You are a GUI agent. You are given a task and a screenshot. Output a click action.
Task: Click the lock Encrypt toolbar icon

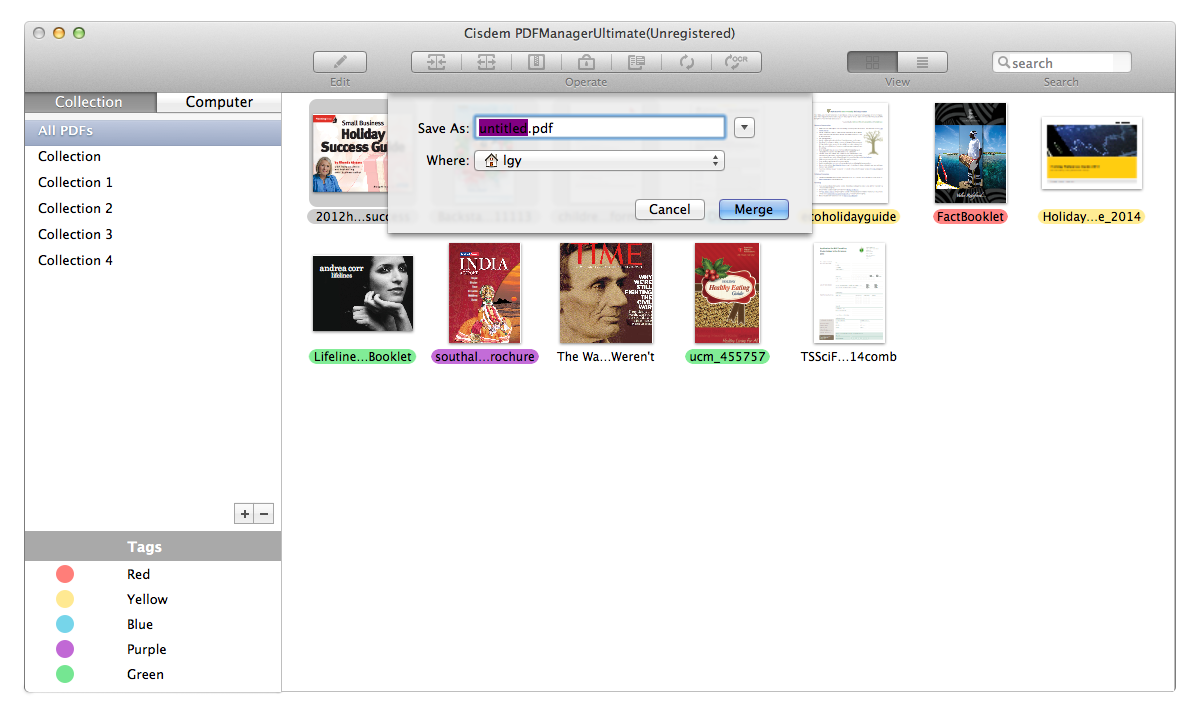[x=586, y=62]
